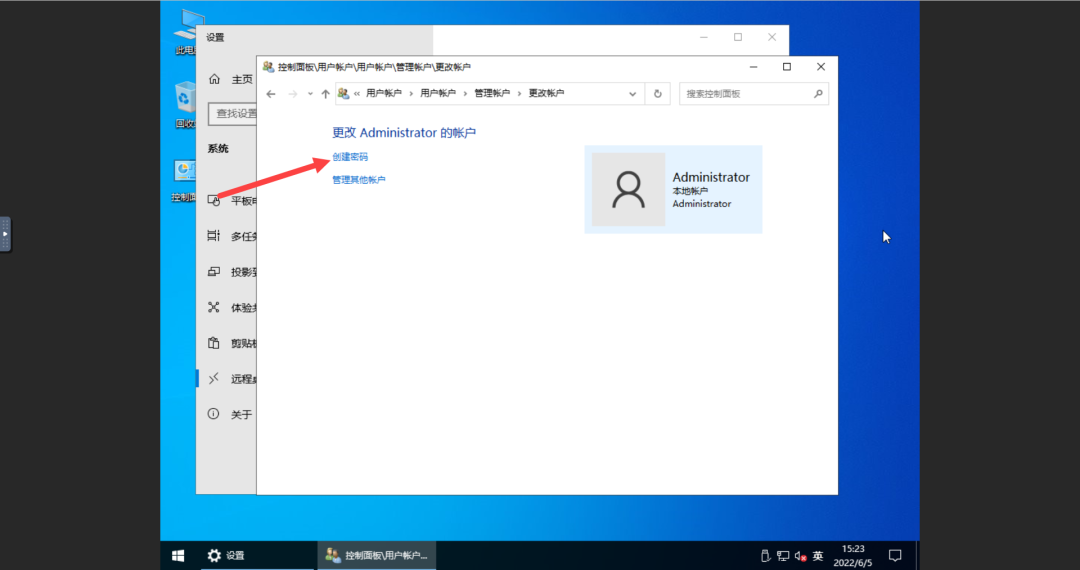The height and width of the screenshot is (570, 1080).
Task: Refresh the Control Panel address bar
Action: 658,94
